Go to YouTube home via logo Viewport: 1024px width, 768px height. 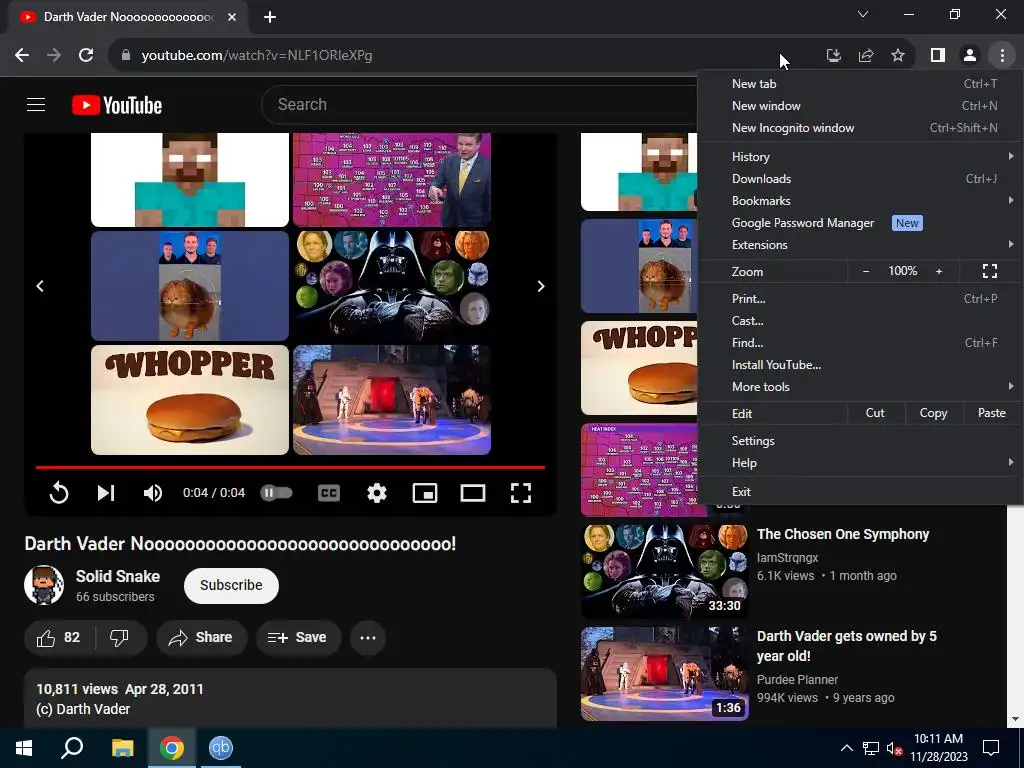(x=117, y=105)
